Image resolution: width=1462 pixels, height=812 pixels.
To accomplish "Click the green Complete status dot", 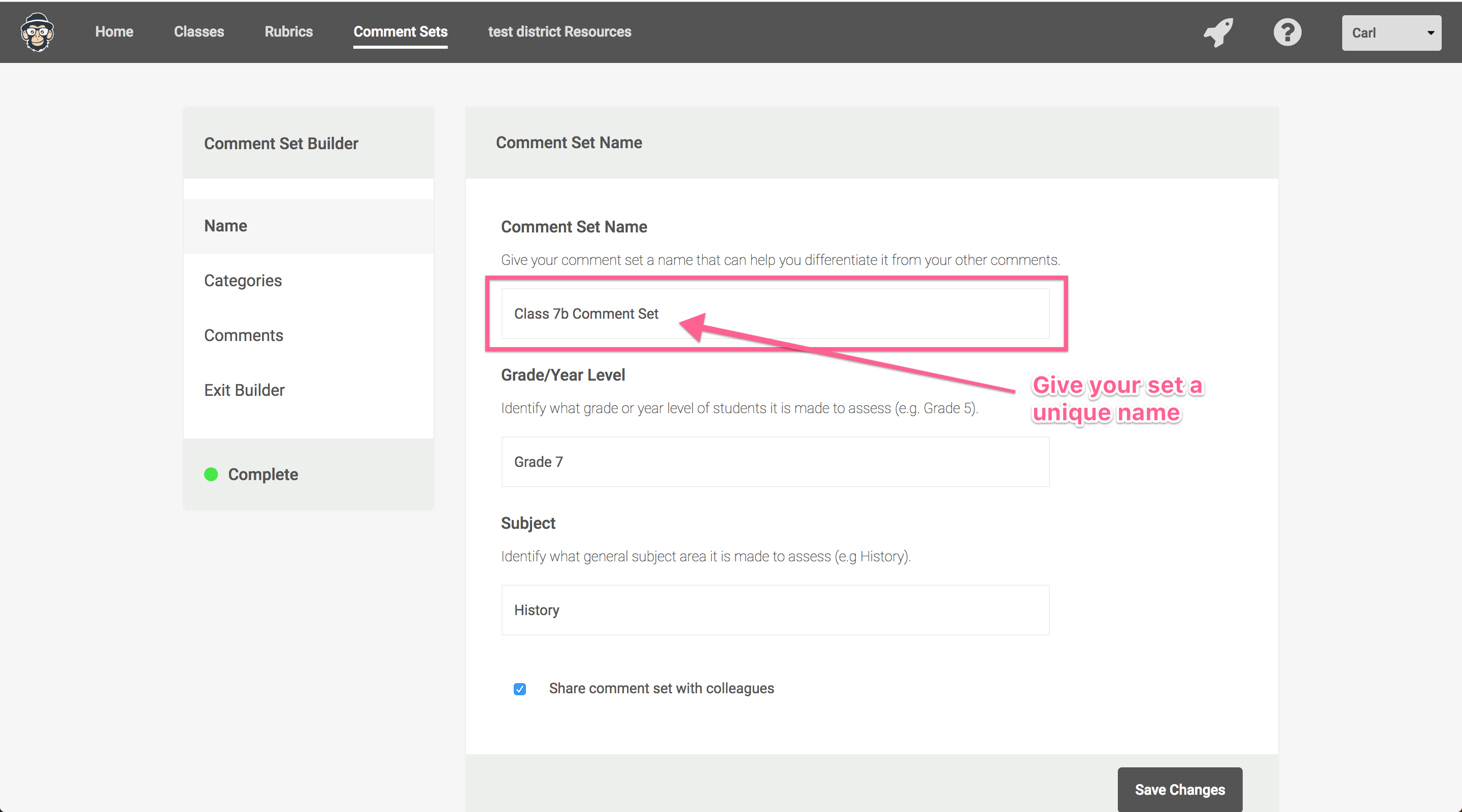I will click(211, 475).
